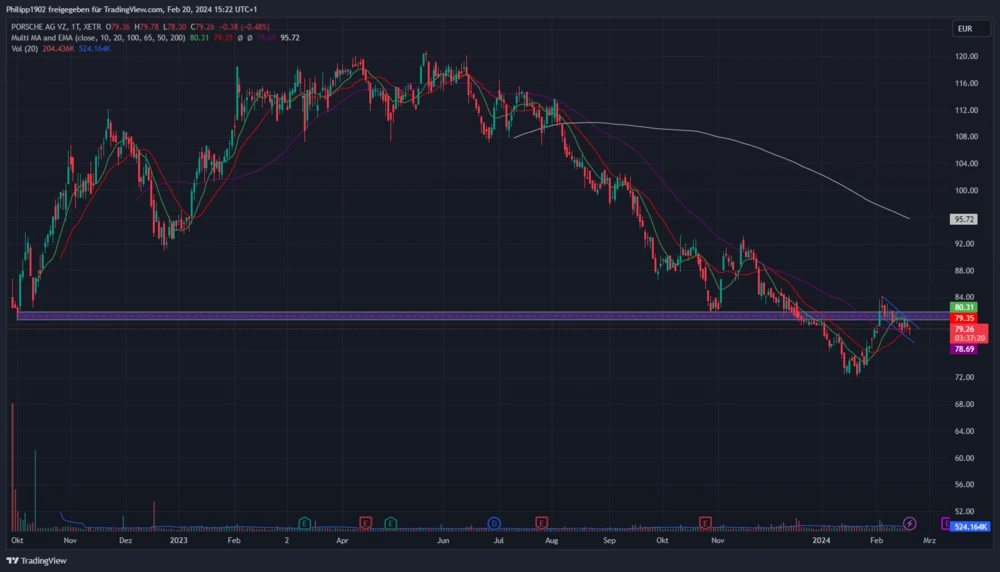Click the green earnings E marker above the "2" date label

[304, 523]
